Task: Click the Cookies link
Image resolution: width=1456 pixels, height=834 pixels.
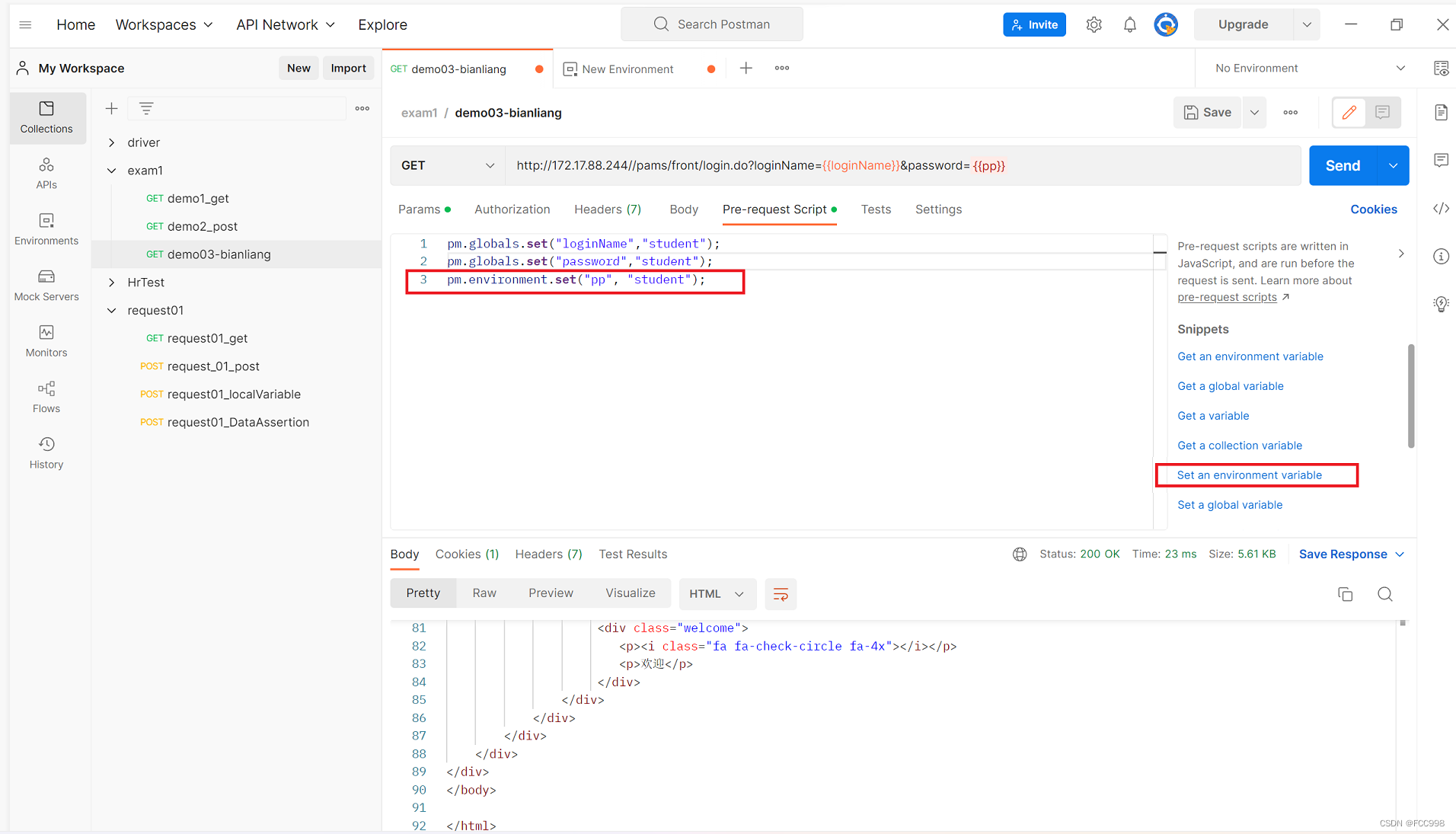Action: pyautogui.click(x=1373, y=209)
